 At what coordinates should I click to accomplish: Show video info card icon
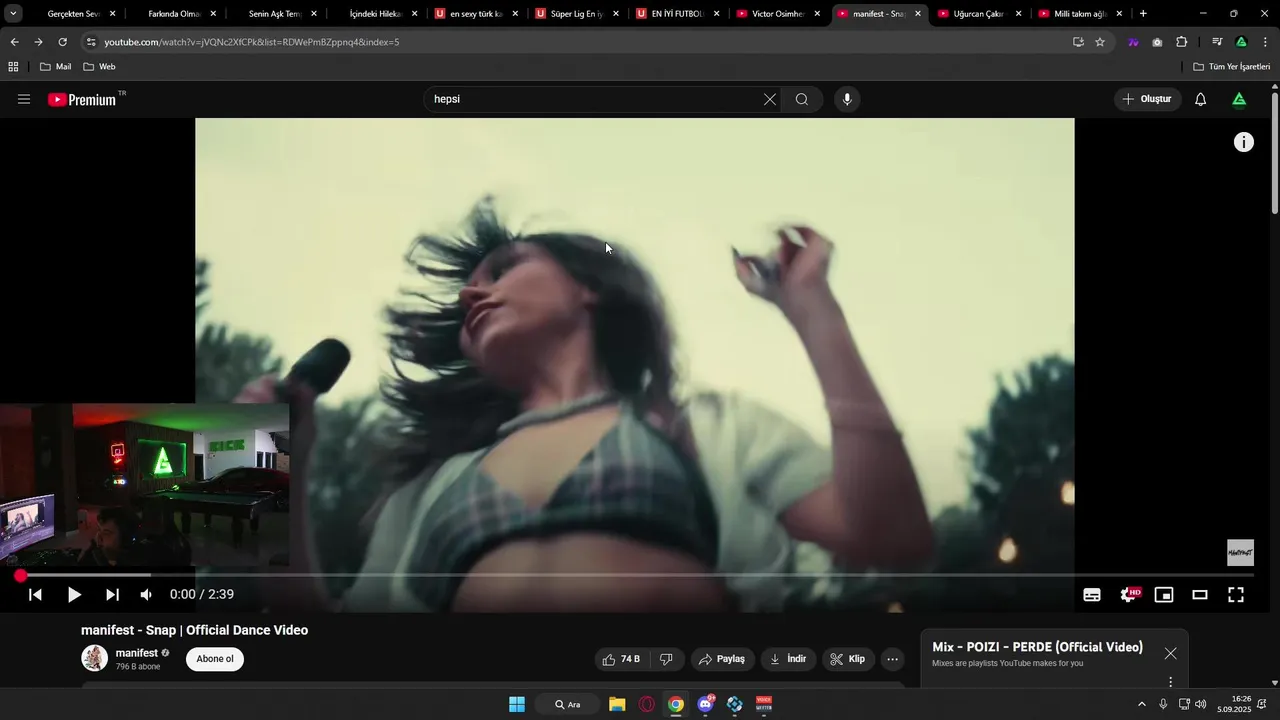pos(1243,142)
